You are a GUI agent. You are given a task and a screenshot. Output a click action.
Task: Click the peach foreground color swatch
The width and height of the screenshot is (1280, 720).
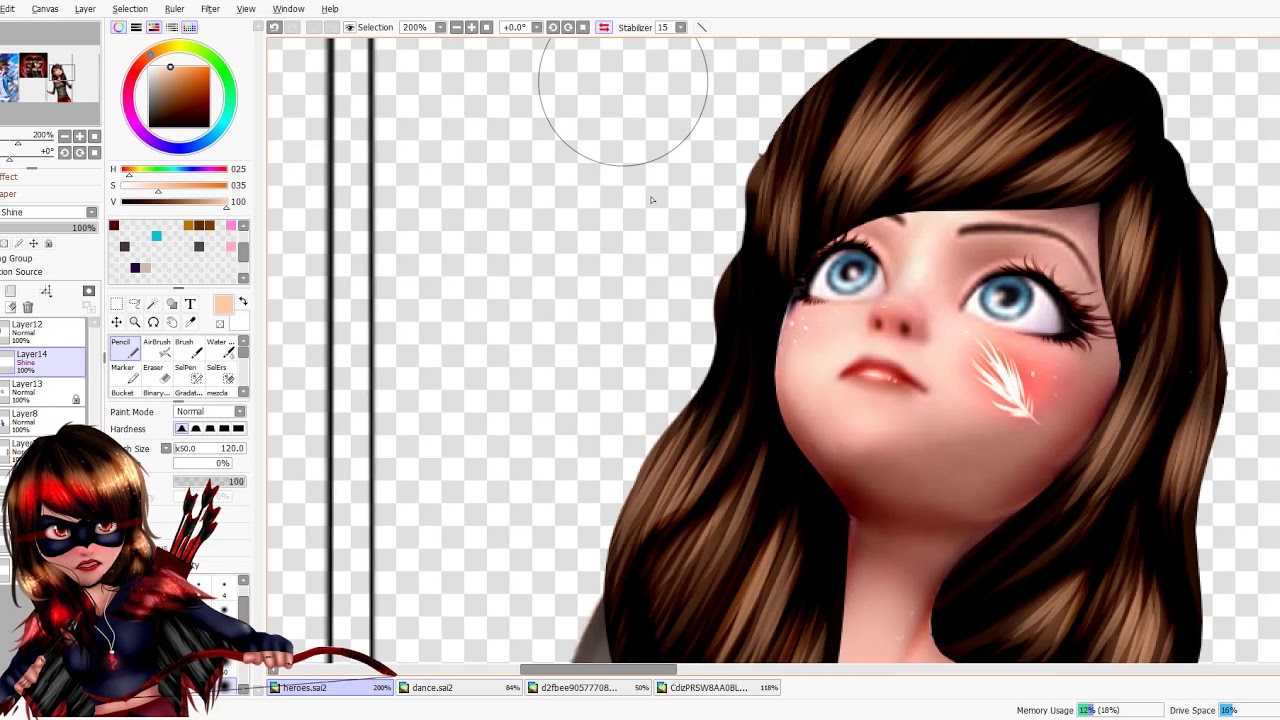223,306
